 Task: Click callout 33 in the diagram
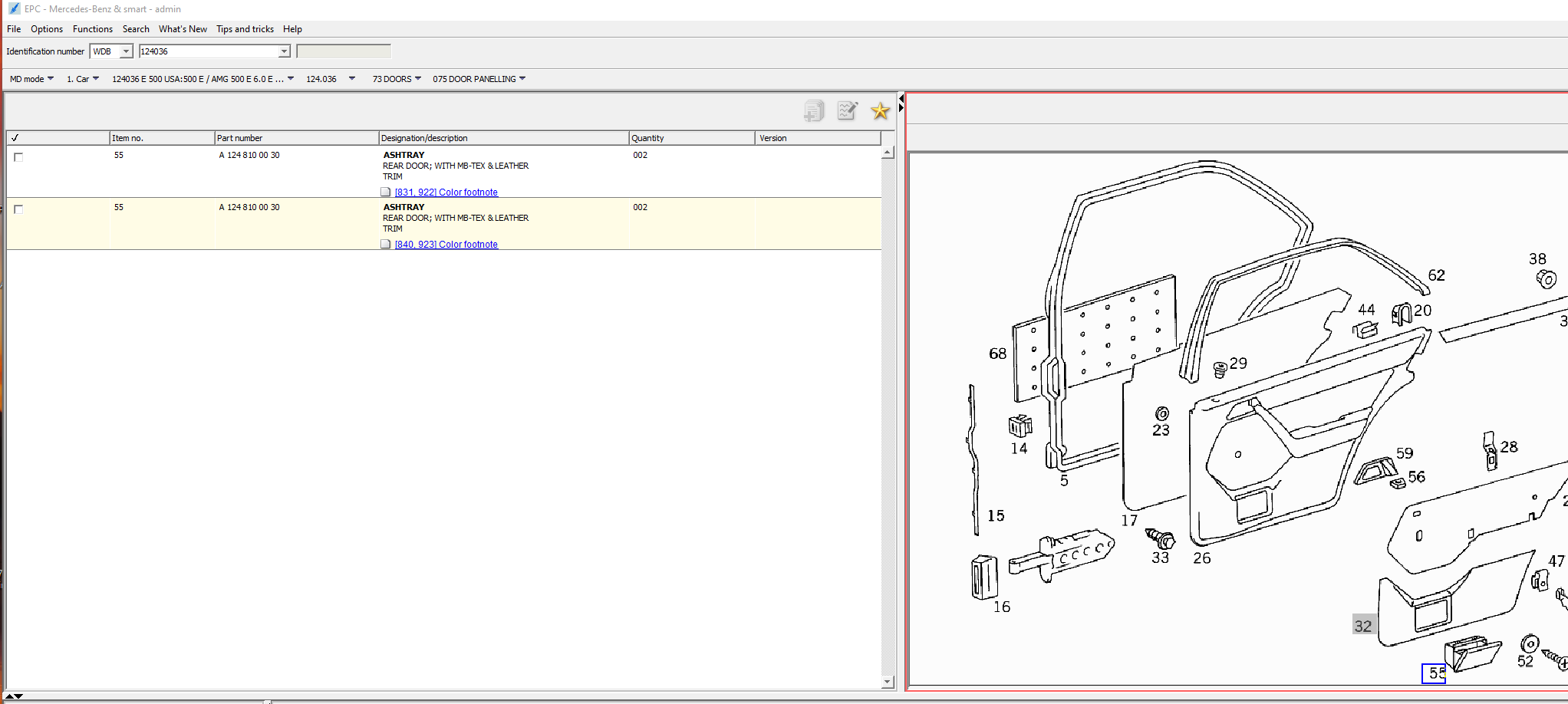click(x=1160, y=558)
